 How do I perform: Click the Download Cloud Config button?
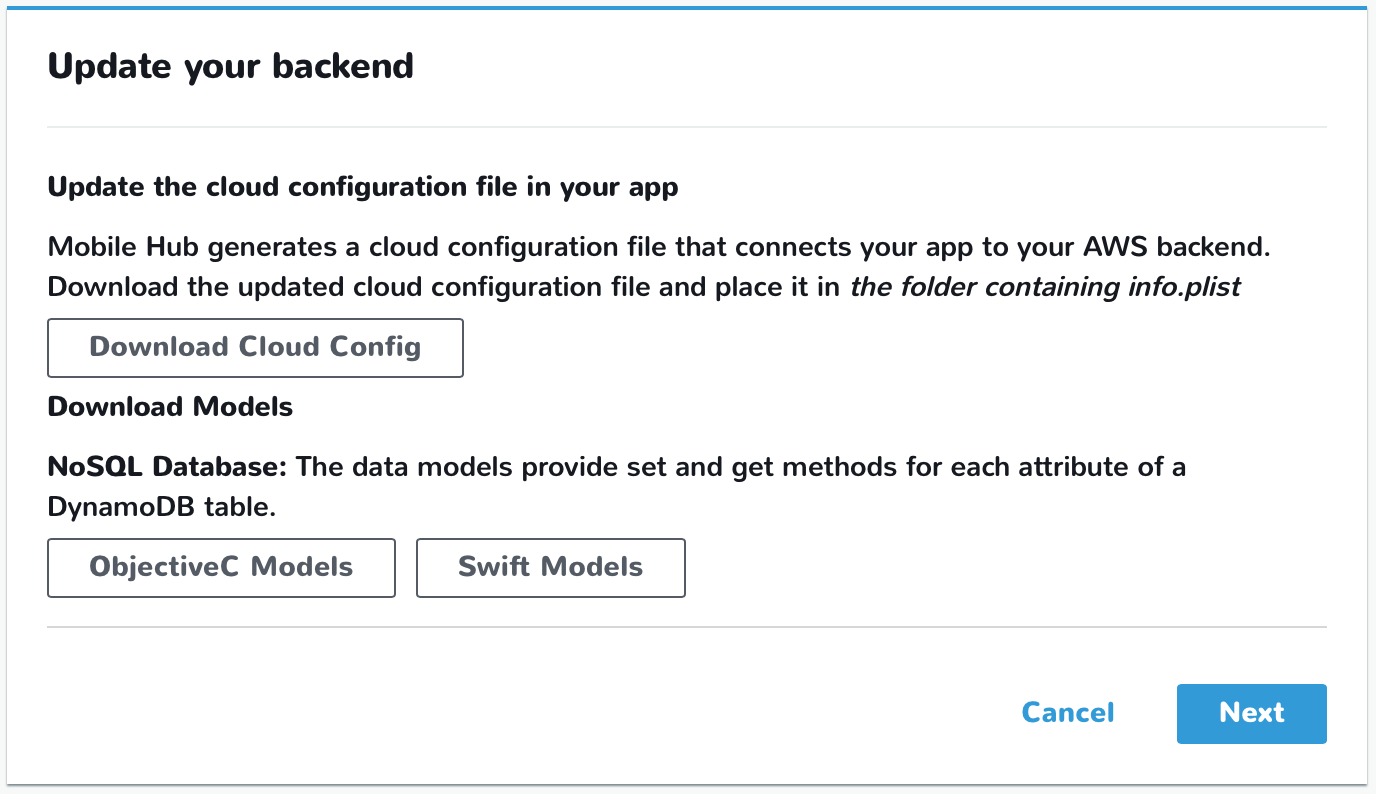pos(255,347)
